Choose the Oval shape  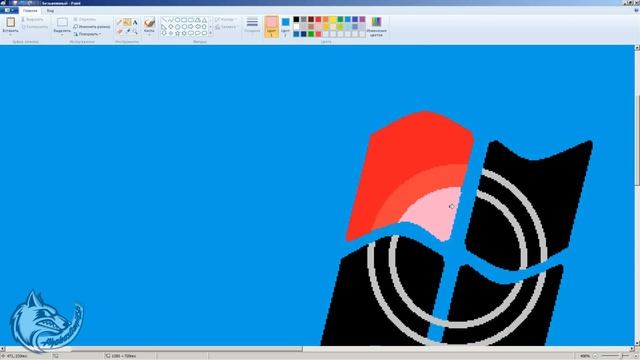tap(178, 20)
